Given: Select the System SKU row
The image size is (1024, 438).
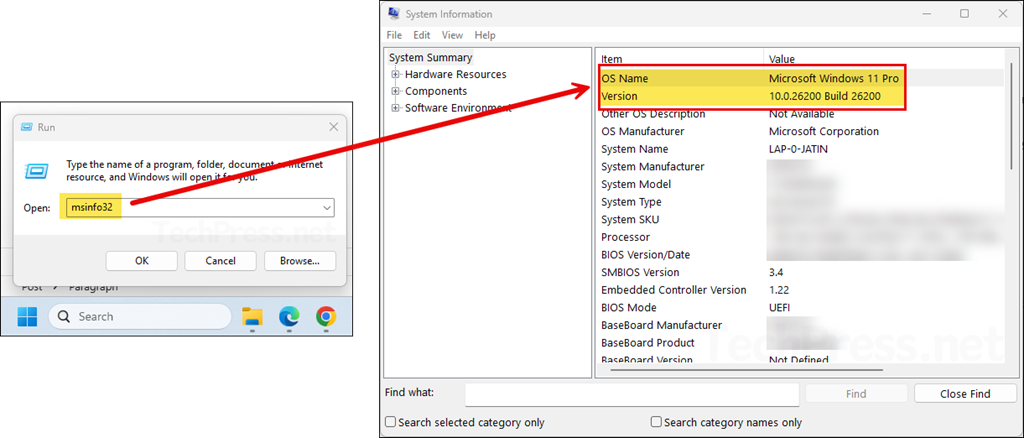Looking at the screenshot, I should point(801,219).
